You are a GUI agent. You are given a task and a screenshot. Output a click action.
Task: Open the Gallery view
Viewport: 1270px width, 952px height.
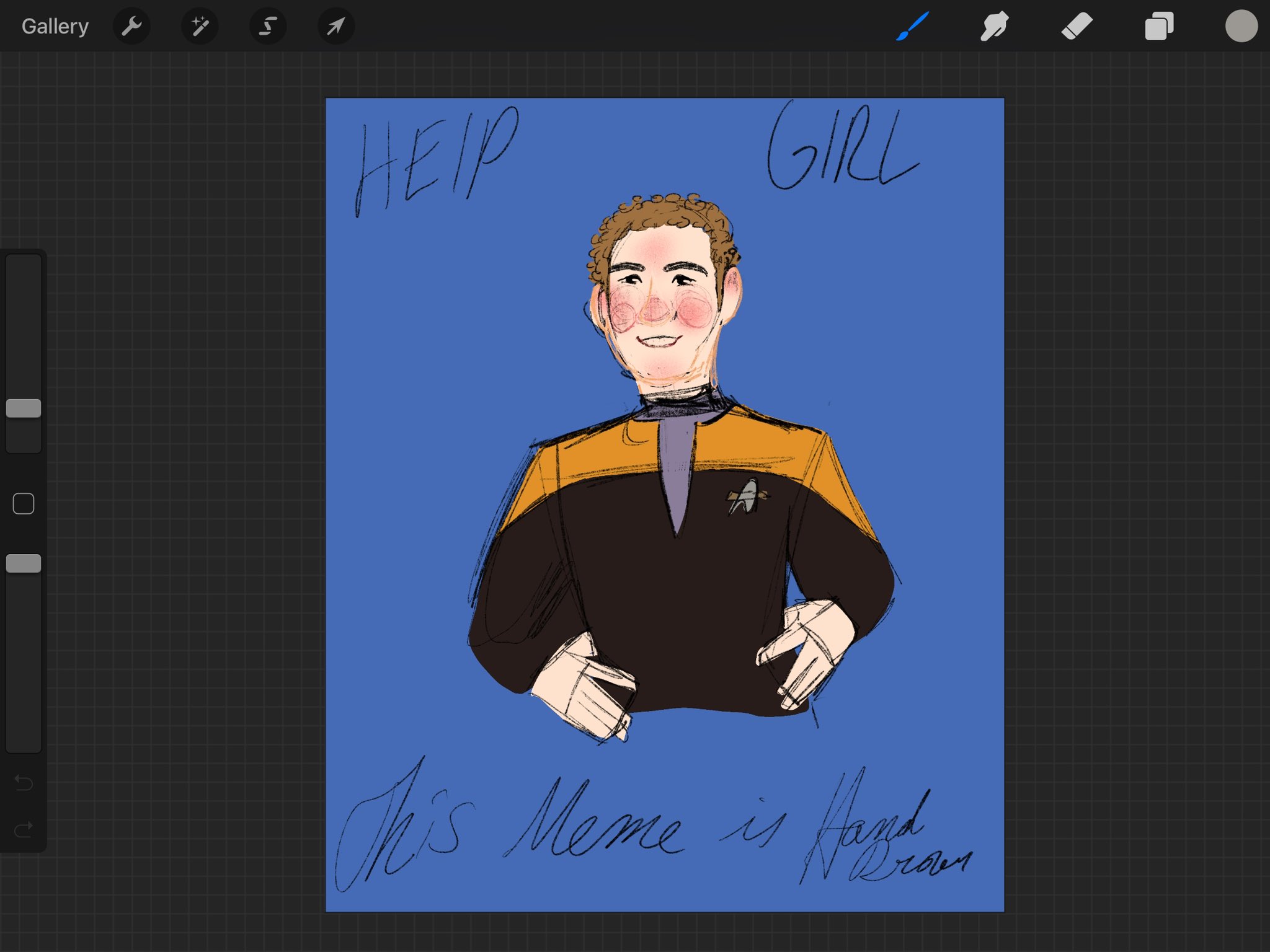pyautogui.click(x=55, y=27)
